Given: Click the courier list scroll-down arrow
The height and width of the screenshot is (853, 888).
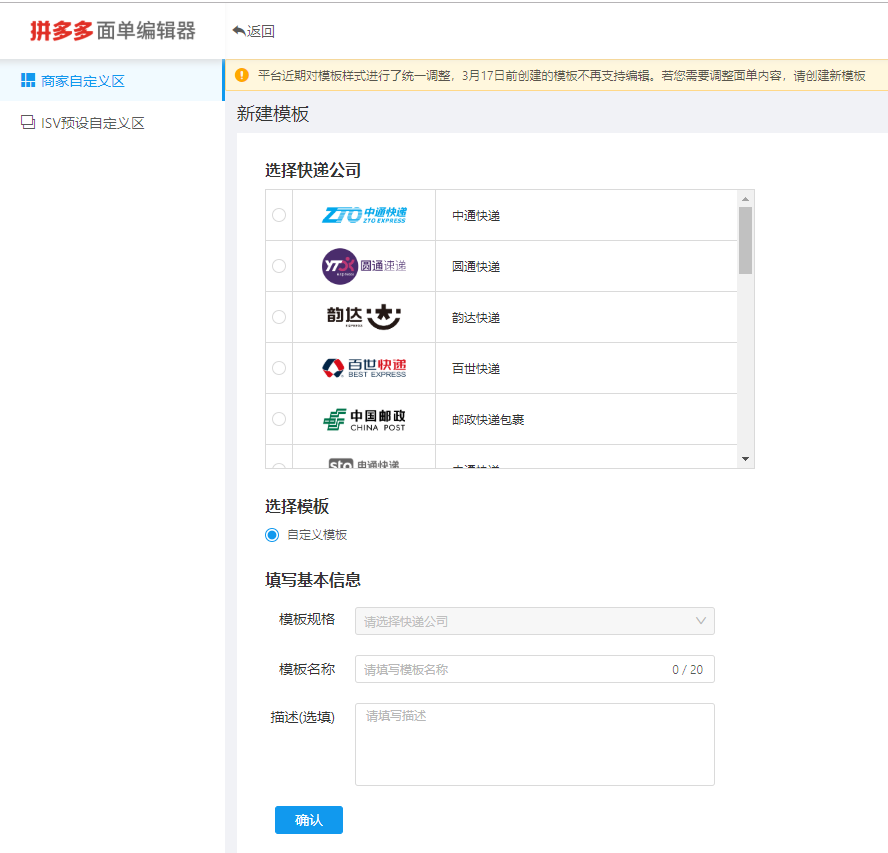Looking at the screenshot, I should (745, 459).
